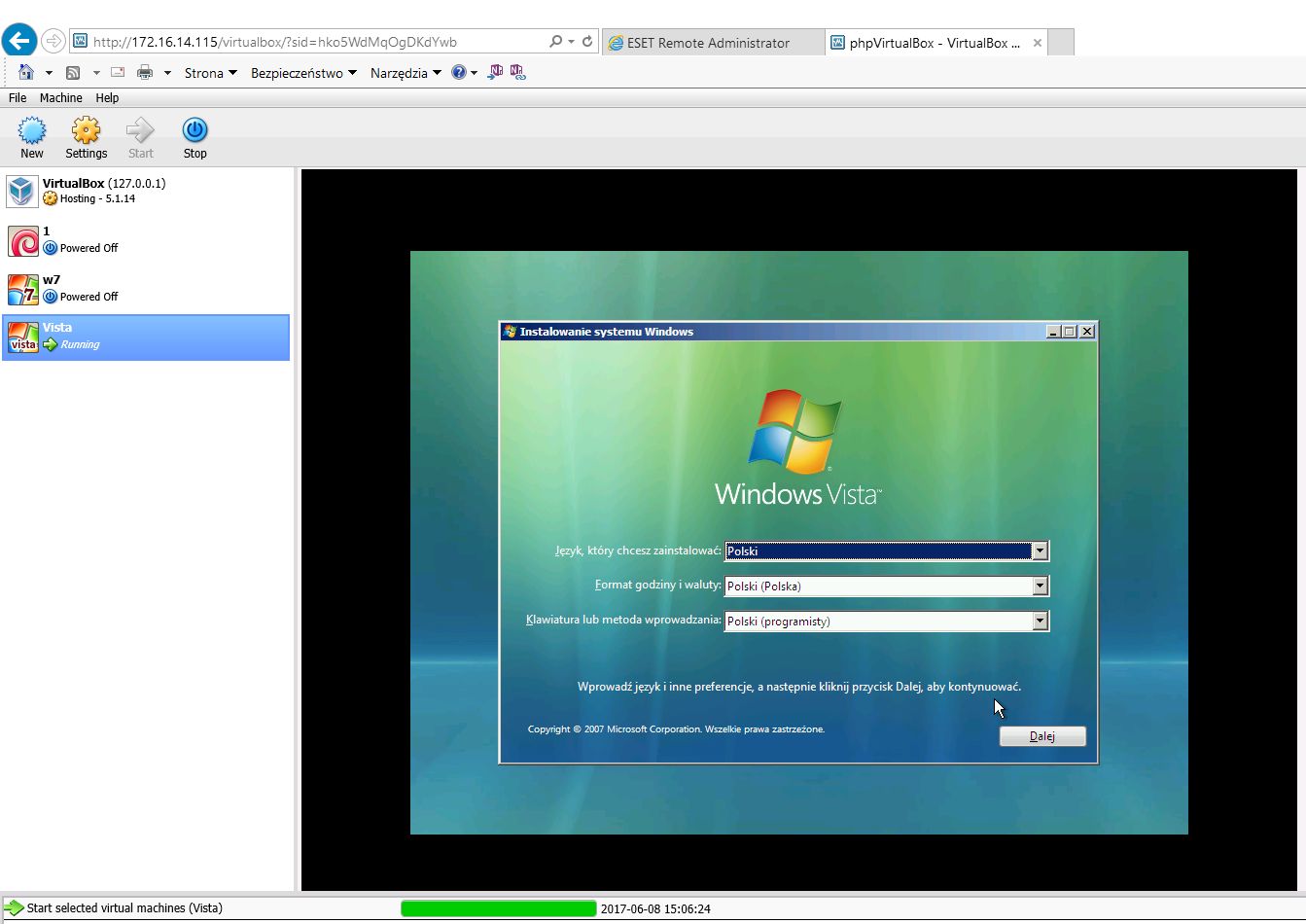Click the Debian swirl icon of machine 1
Image resolution: width=1306 pixels, height=924 pixels.
point(23,240)
